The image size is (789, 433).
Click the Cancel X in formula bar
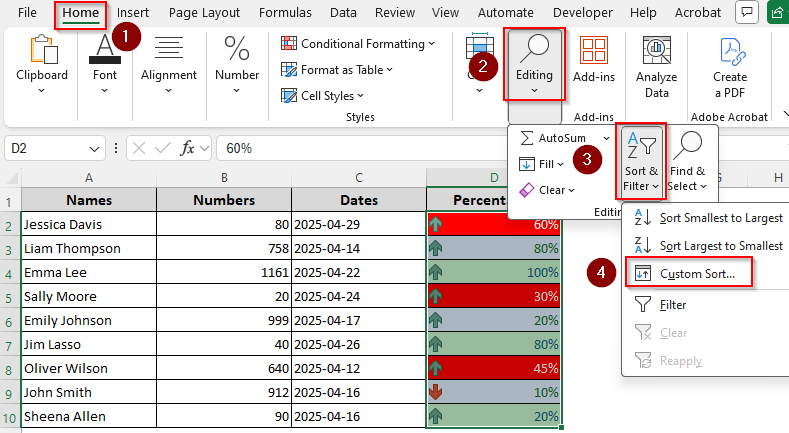(x=139, y=148)
